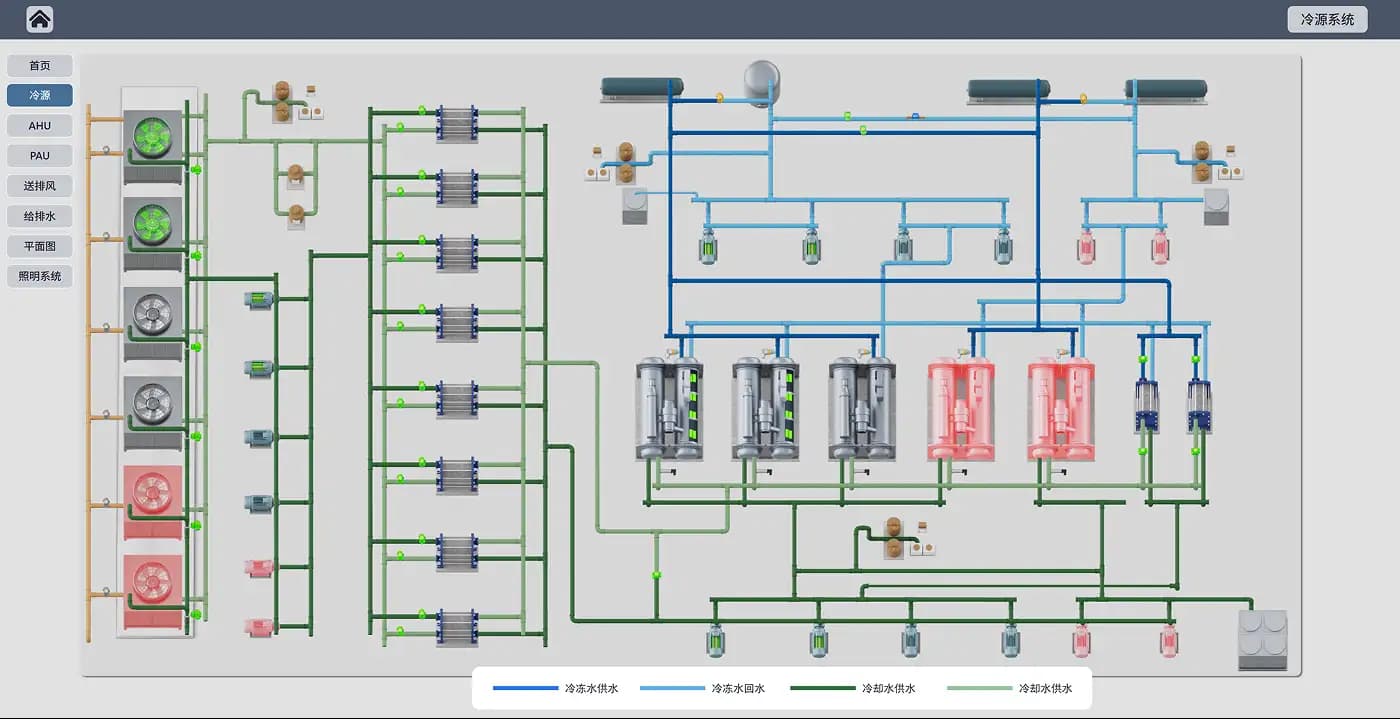The width and height of the screenshot is (1400, 719).
Task: Click the 冷源系统 button in the header
Action: coord(1327,19)
